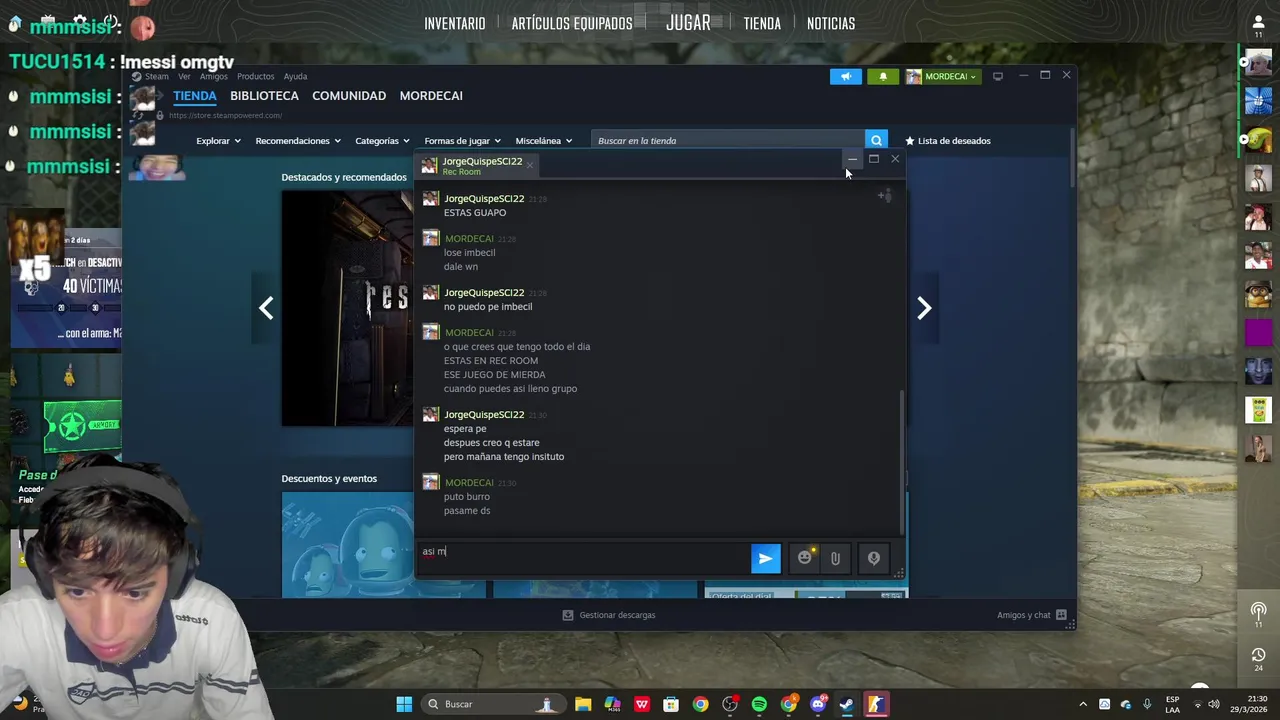Open ARTÍCULOS EQUIPADOS in game menu
This screenshot has width=1280, height=720.
coord(572,23)
